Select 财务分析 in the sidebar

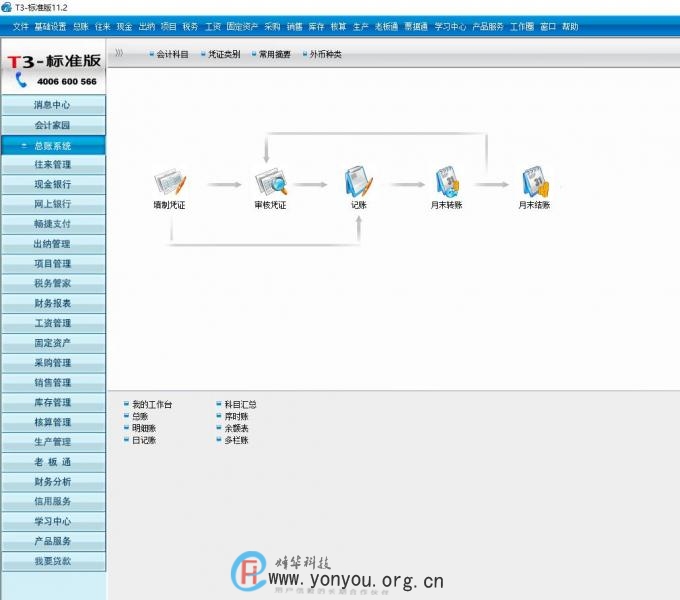pos(53,482)
